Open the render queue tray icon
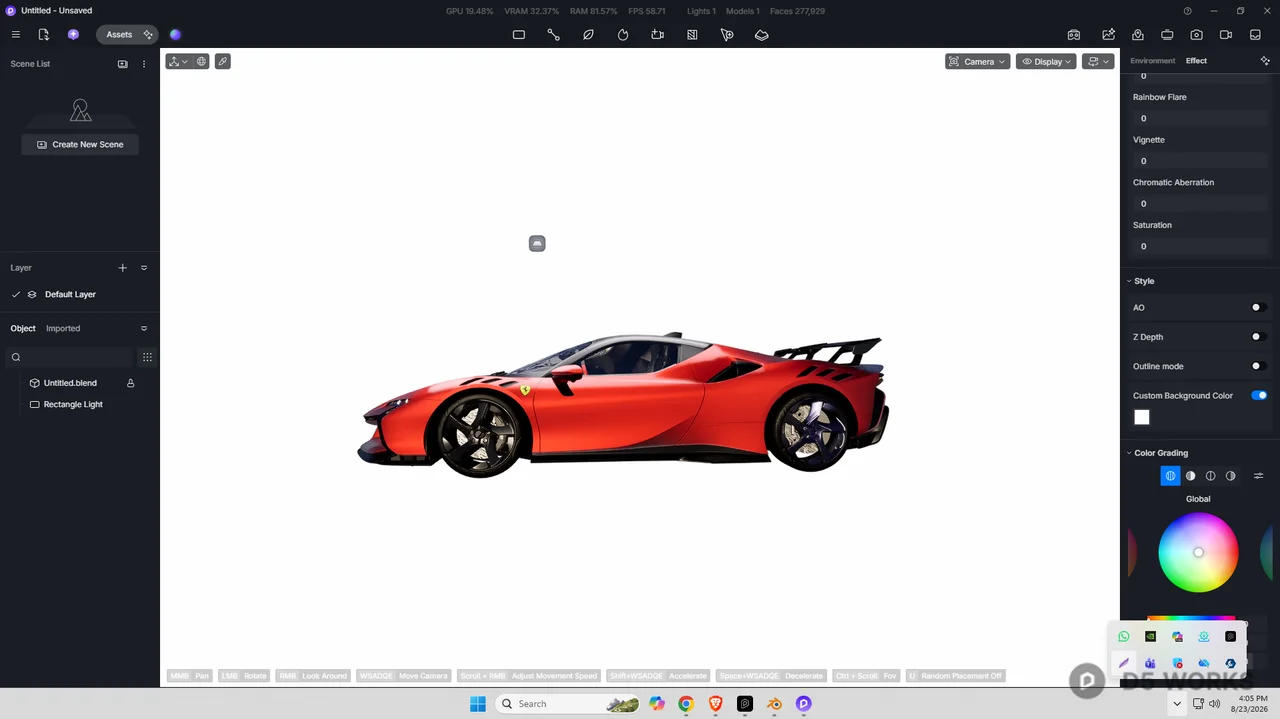 tap(1255, 34)
